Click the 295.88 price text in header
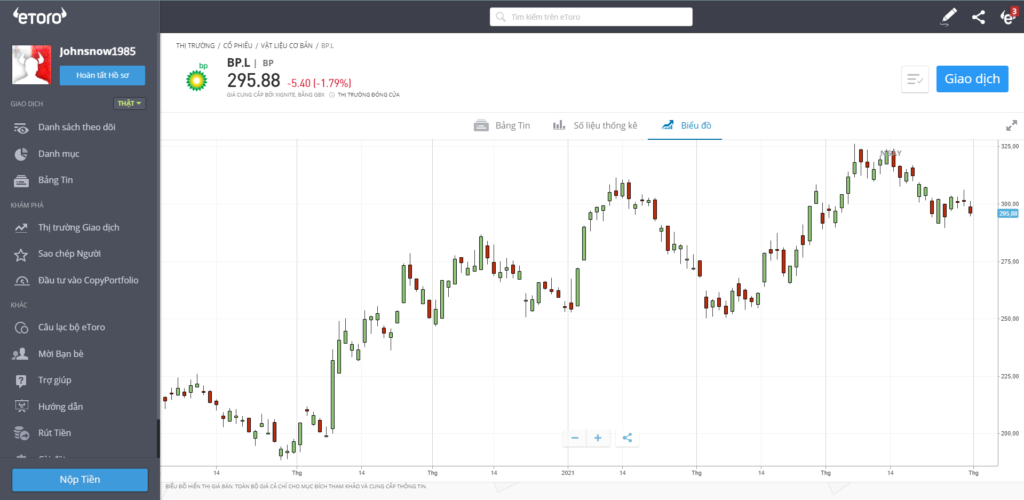The height and width of the screenshot is (500, 1024). point(253,81)
